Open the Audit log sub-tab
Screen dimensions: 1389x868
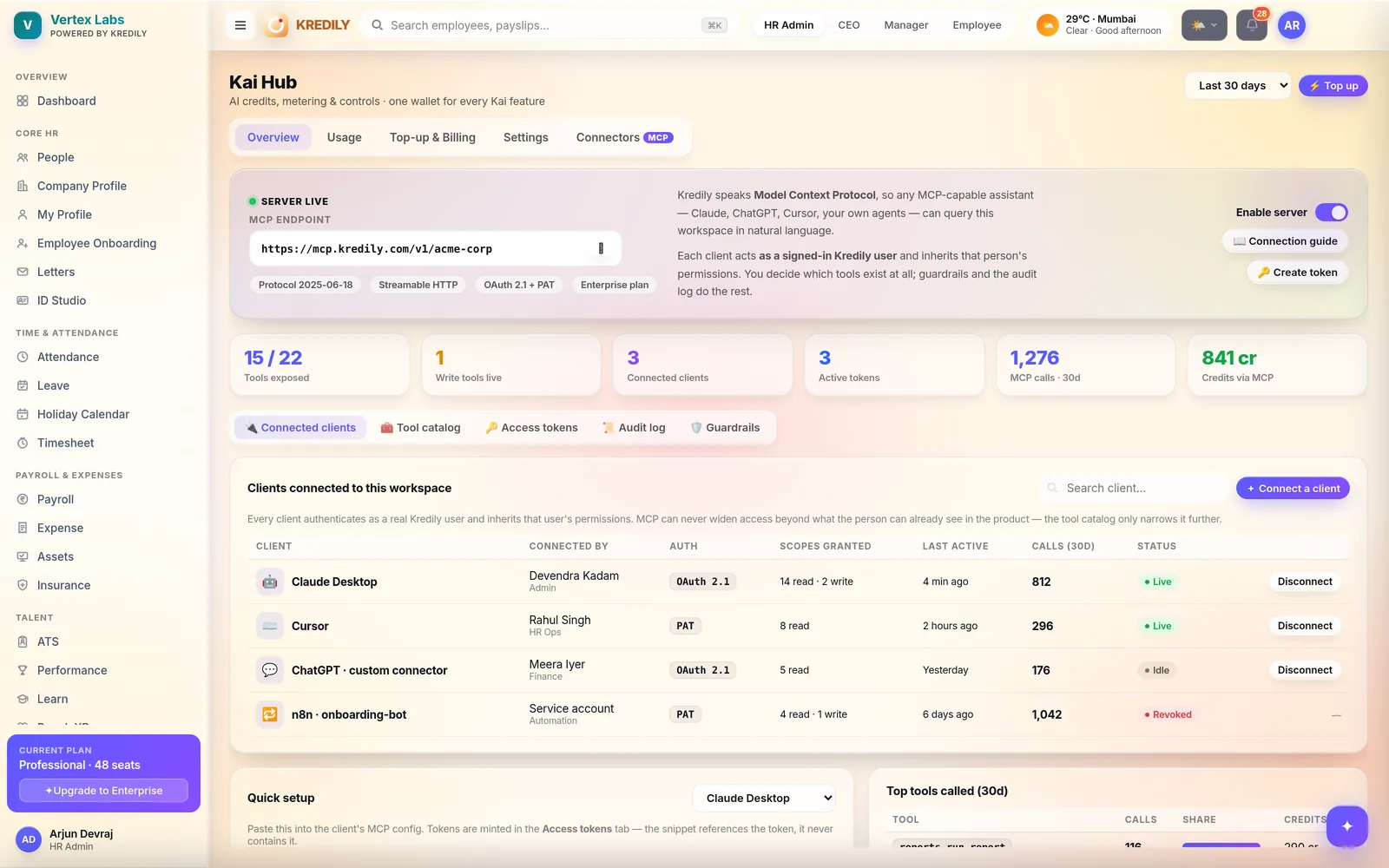coord(634,427)
